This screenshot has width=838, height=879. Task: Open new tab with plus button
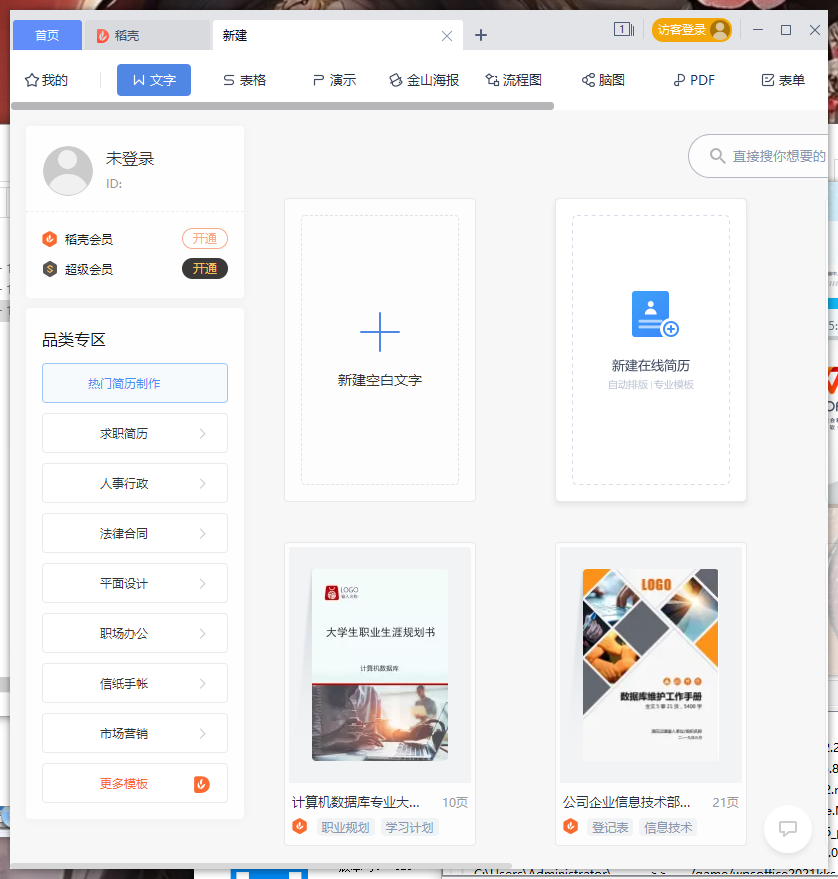481,35
